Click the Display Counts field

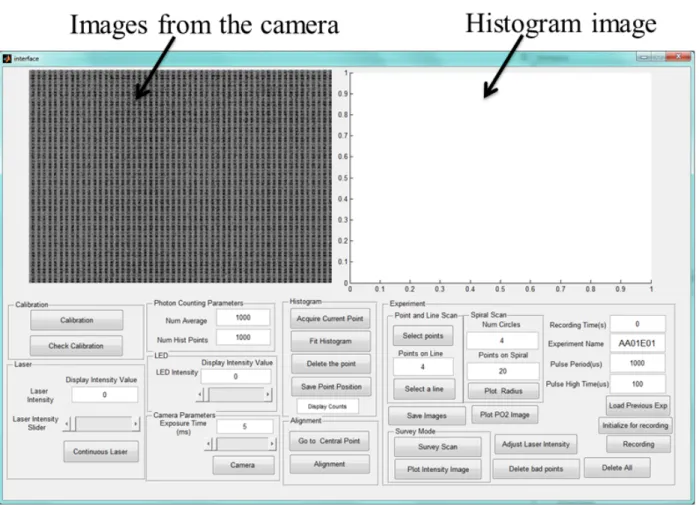click(x=328, y=406)
